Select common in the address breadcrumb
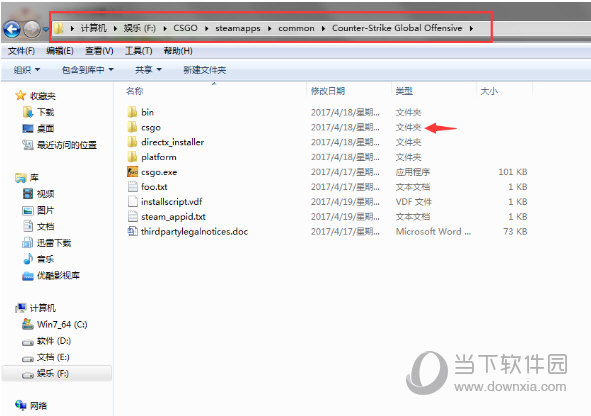The height and width of the screenshot is (416, 591). point(296,28)
